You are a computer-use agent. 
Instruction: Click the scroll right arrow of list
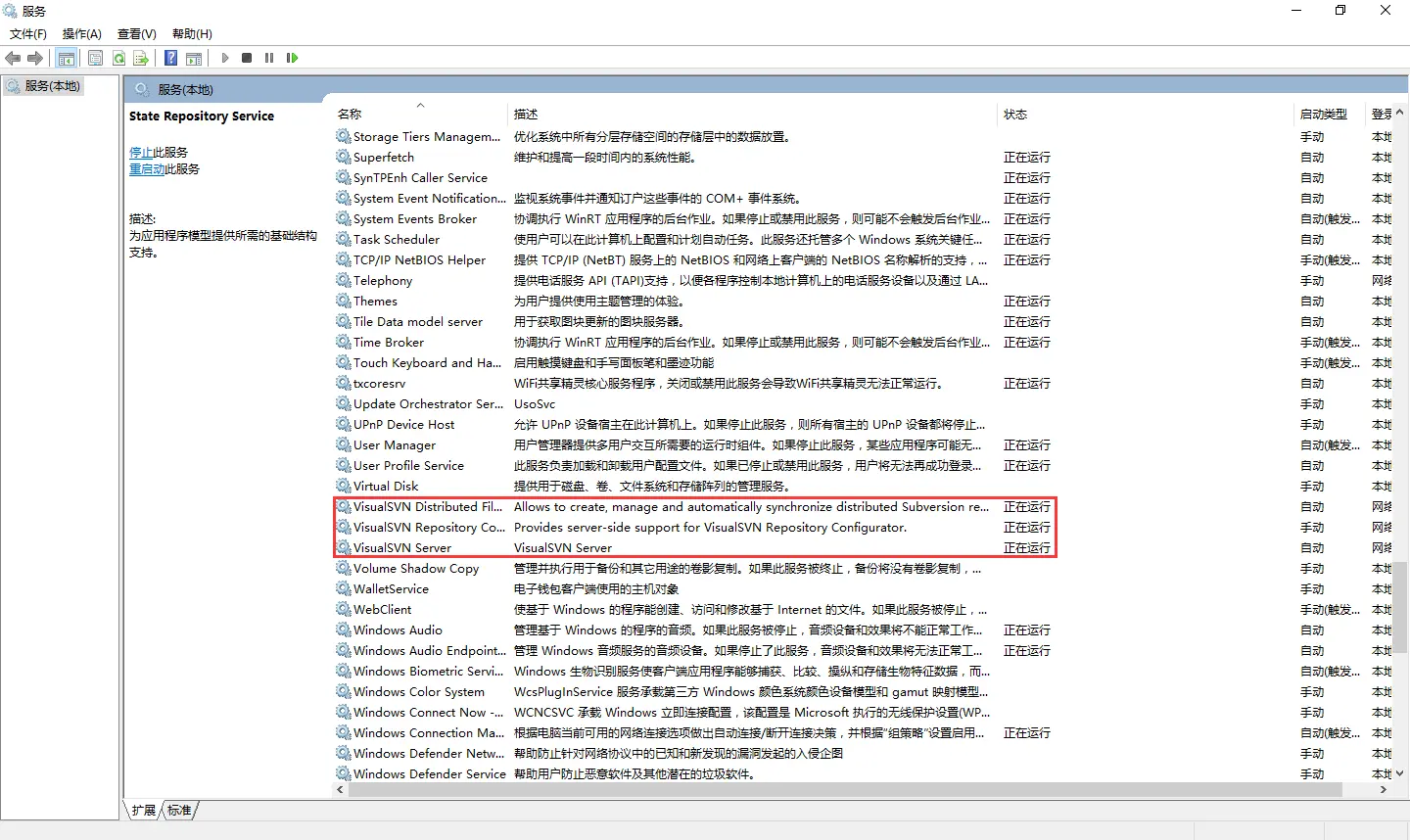point(1383,789)
